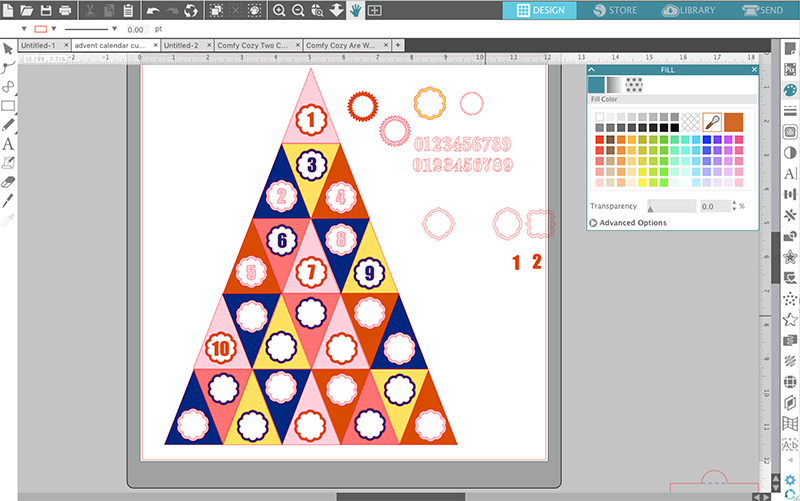
Task: Choose the Select arrow tool
Action: (8, 49)
